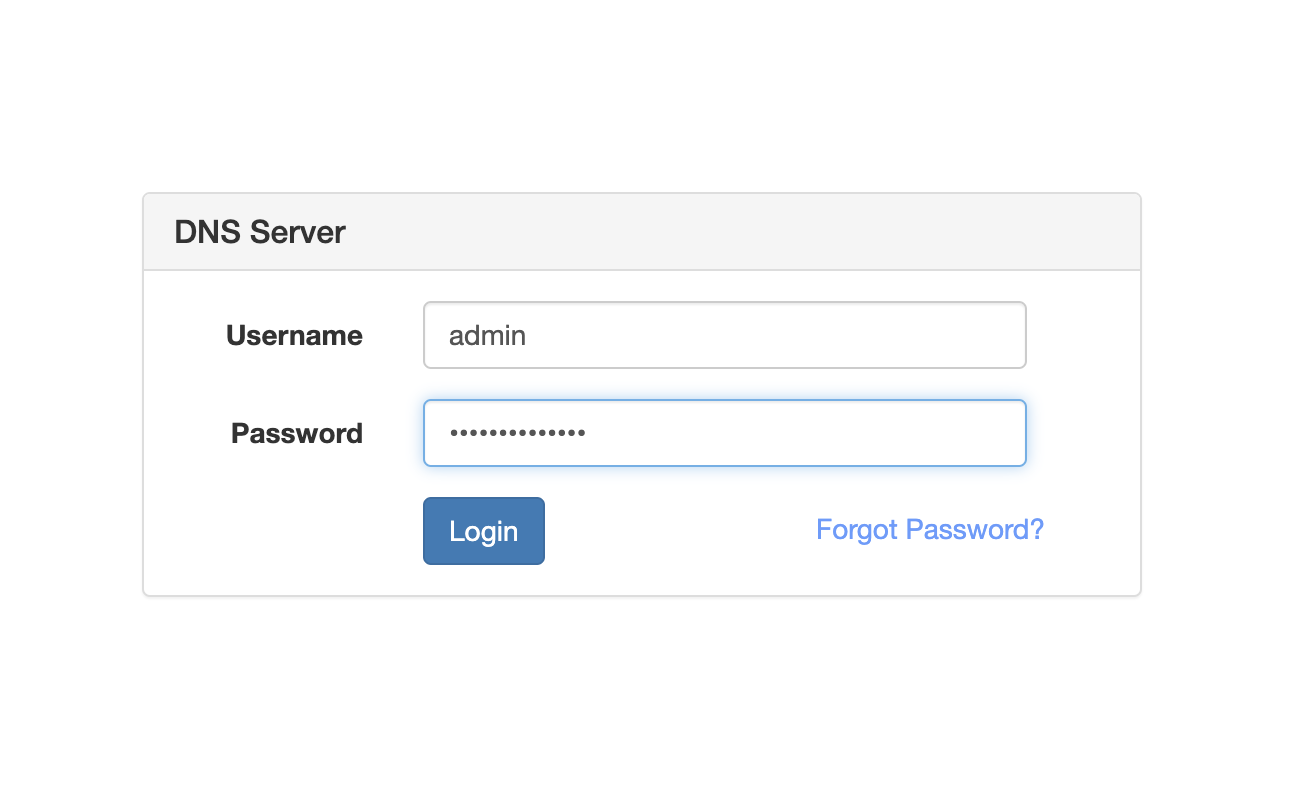Click Forgot Password to recover account

[x=928, y=529]
